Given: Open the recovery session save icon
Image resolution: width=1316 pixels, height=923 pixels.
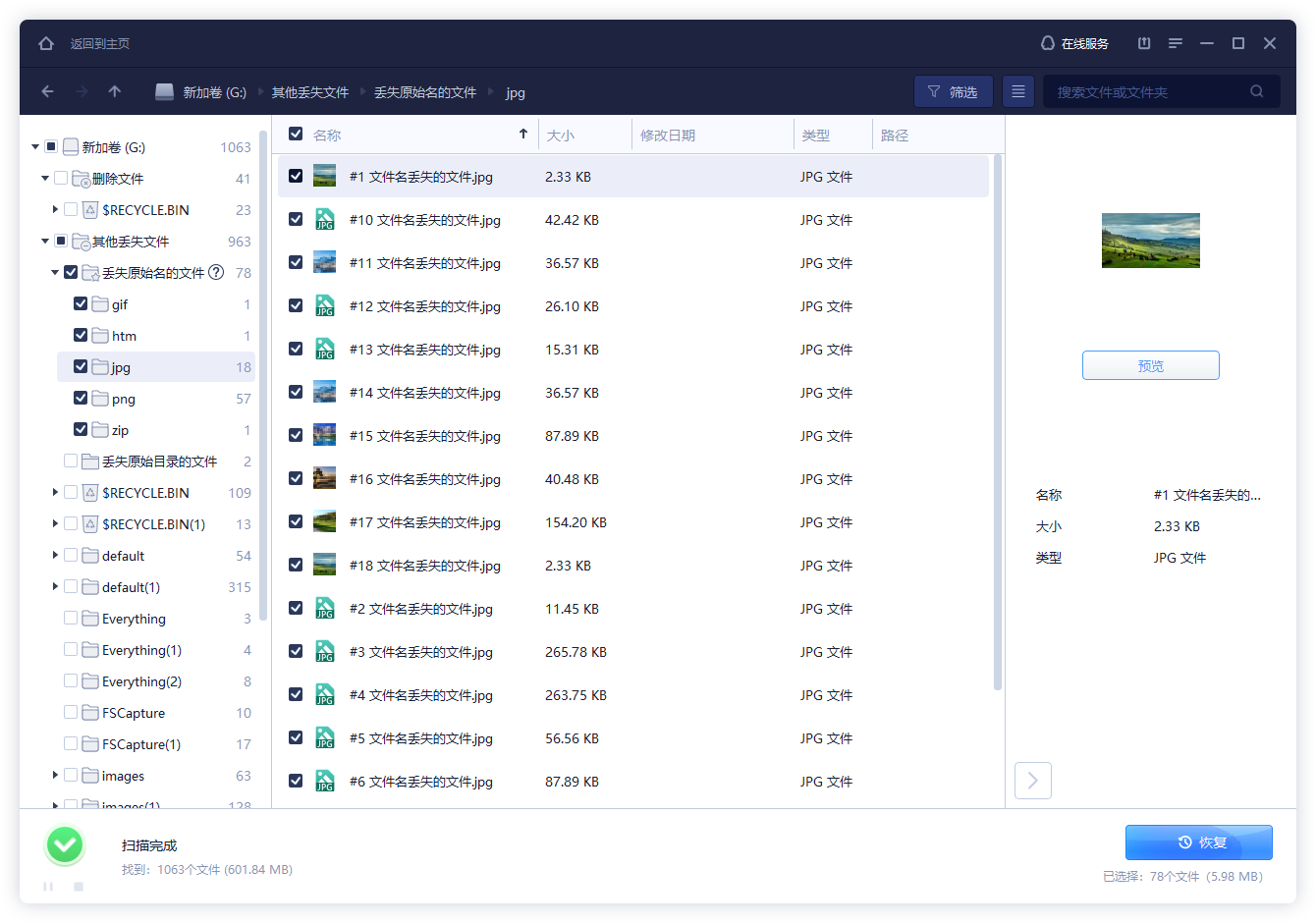Looking at the screenshot, I should pyautogui.click(x=1143, y=43).
